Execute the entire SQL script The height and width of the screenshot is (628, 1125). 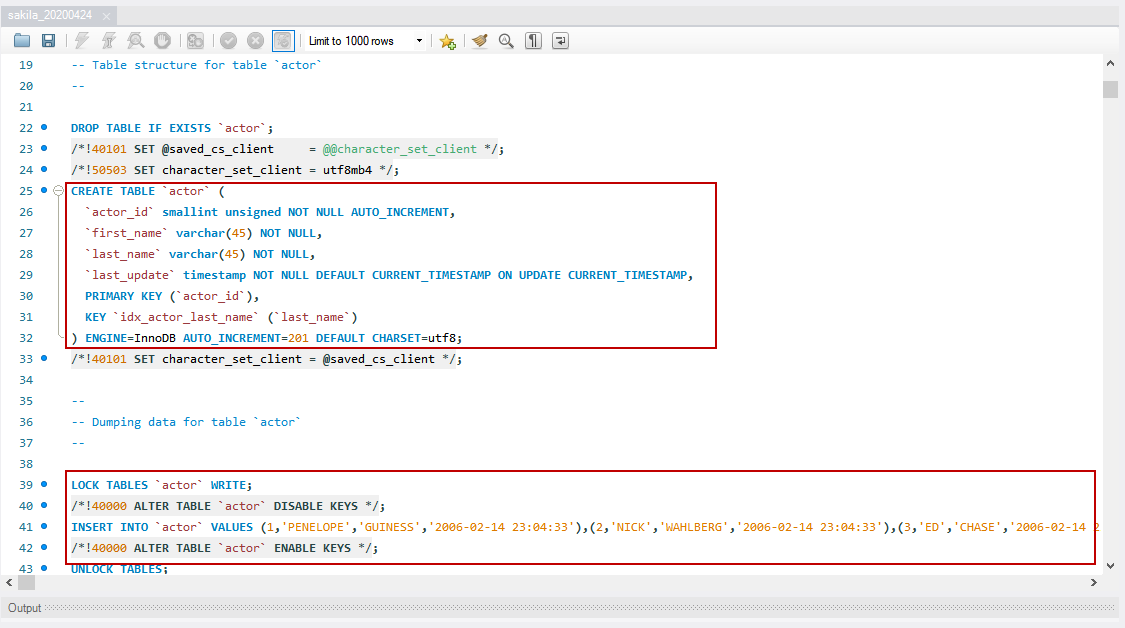coord(82,40)
